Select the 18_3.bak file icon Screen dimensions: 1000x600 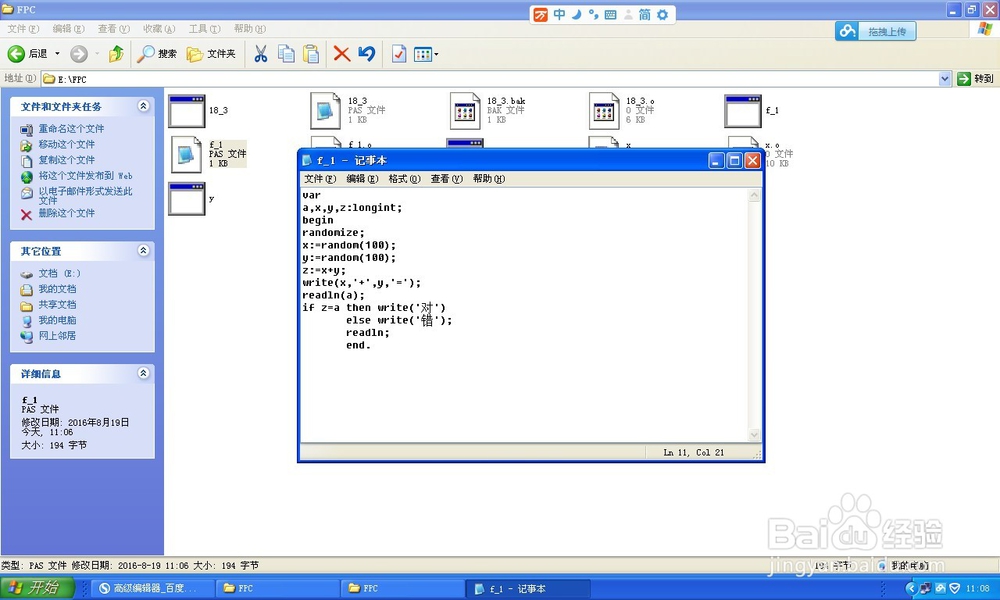(465, 111)
